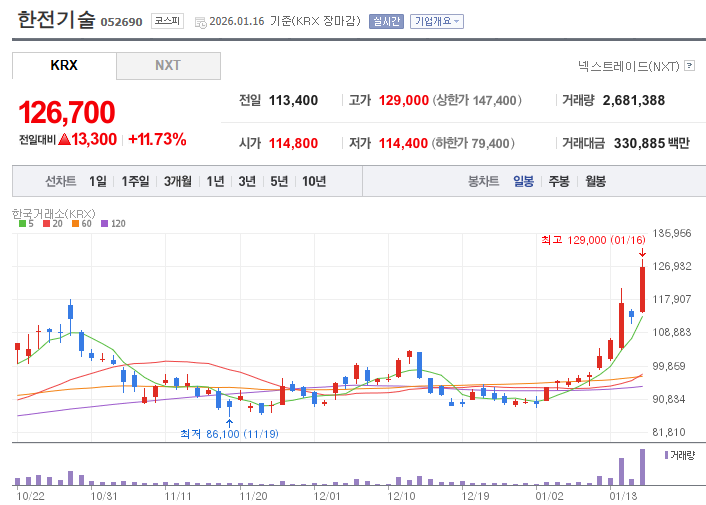Click the red up-triangle change icon
The image size is (706, 505).
[64, 140]
